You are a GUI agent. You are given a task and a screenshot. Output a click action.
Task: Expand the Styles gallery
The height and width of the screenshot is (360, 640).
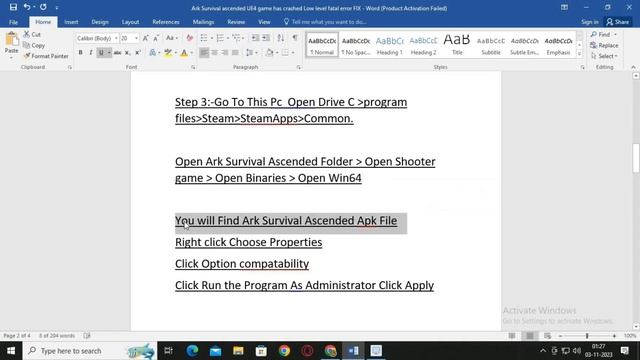point(580,53)
